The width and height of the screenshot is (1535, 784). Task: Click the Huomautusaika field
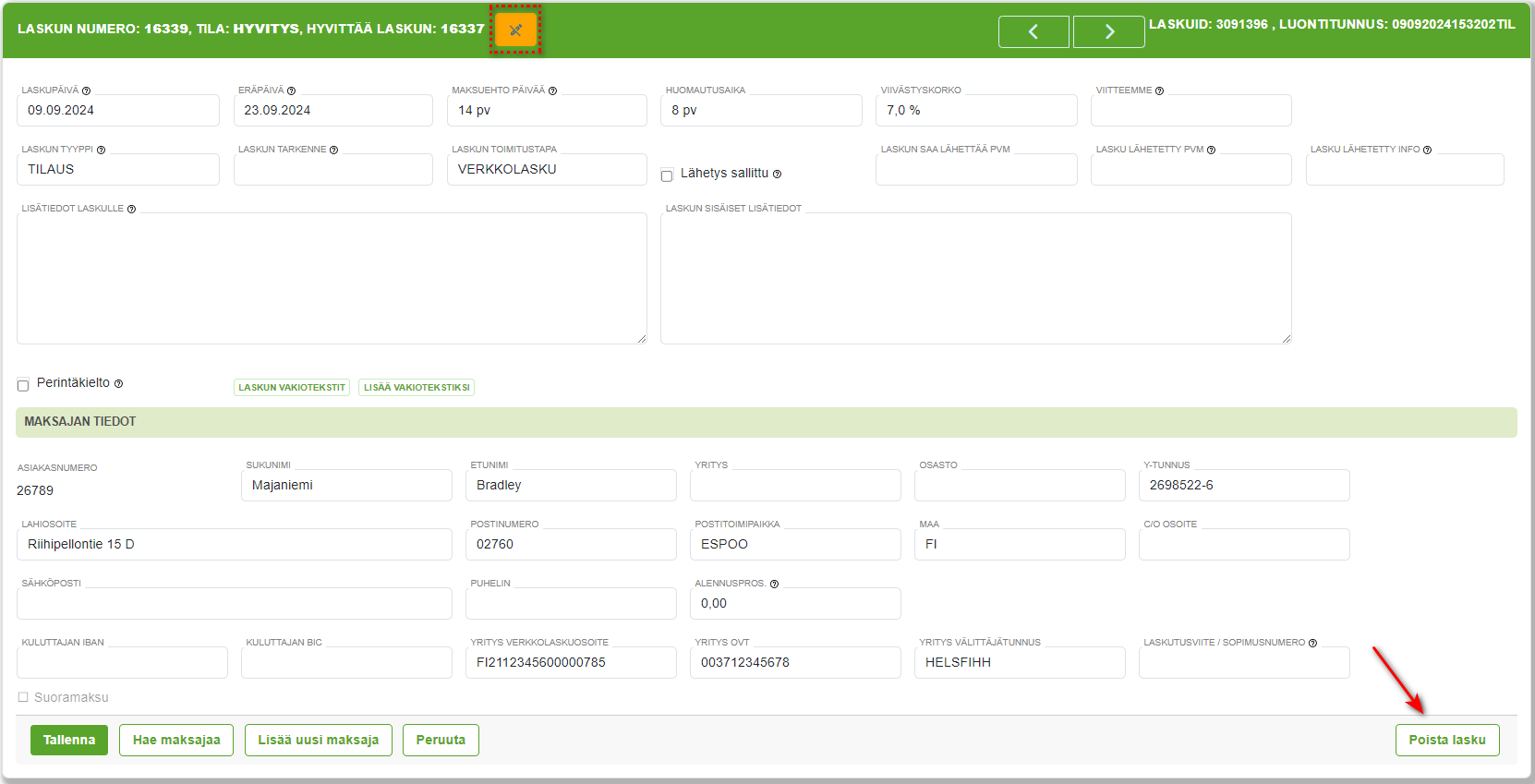coord(762,110)
